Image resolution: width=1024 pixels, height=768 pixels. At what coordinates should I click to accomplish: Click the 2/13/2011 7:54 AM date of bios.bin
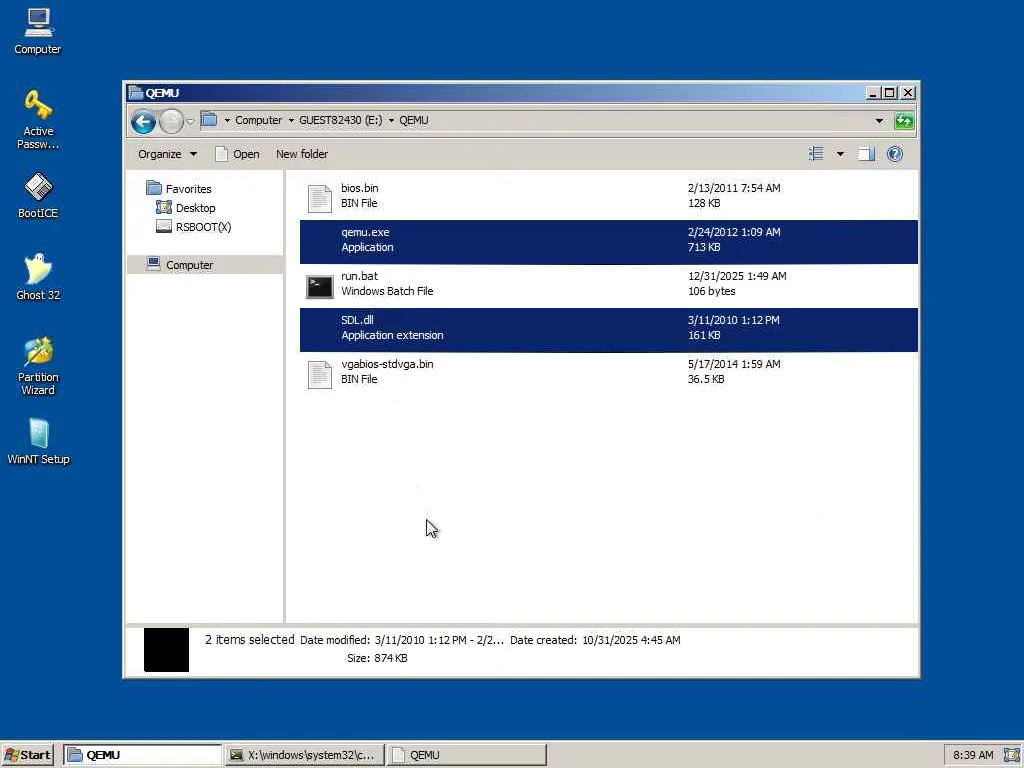(x=734, y=188)
